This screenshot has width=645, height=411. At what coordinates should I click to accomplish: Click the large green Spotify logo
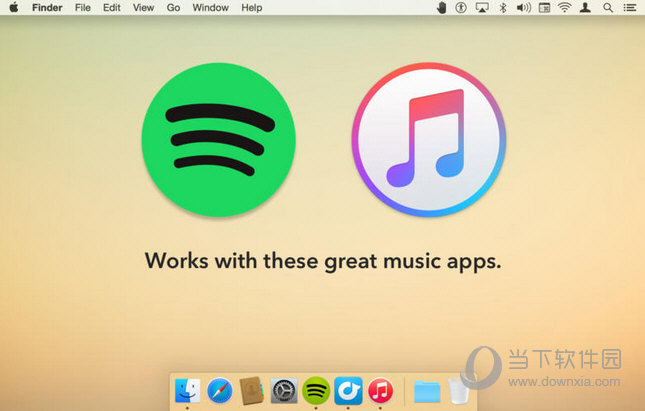click(x=218, y=139)
